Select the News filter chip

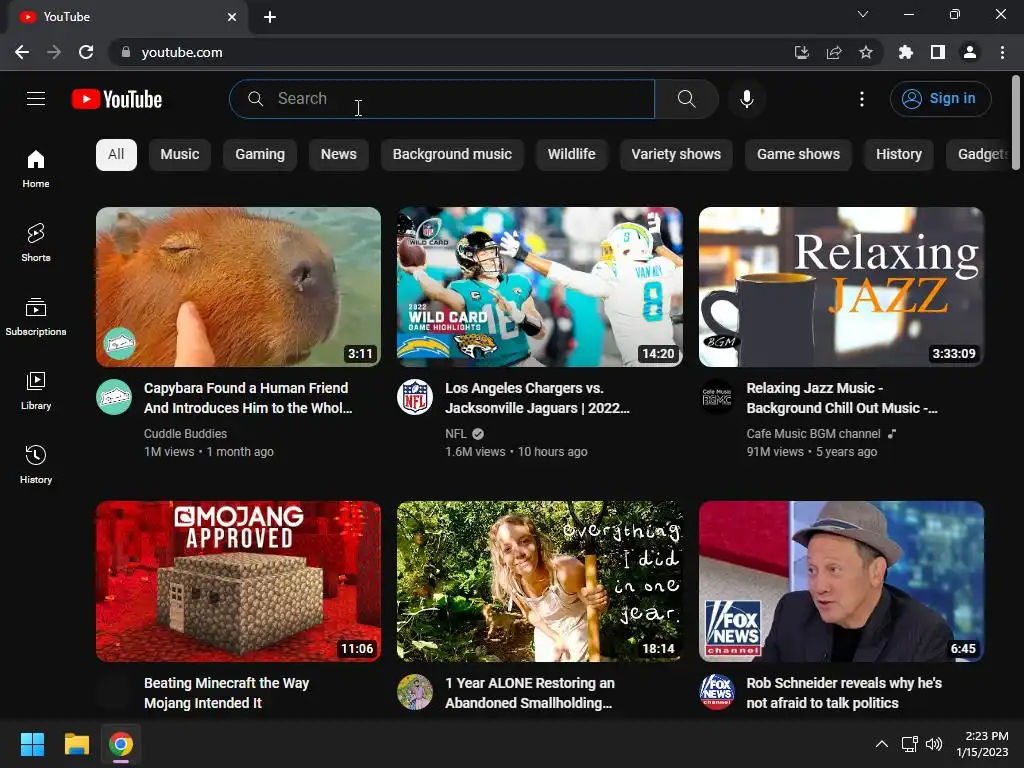[x=338, y=155]
